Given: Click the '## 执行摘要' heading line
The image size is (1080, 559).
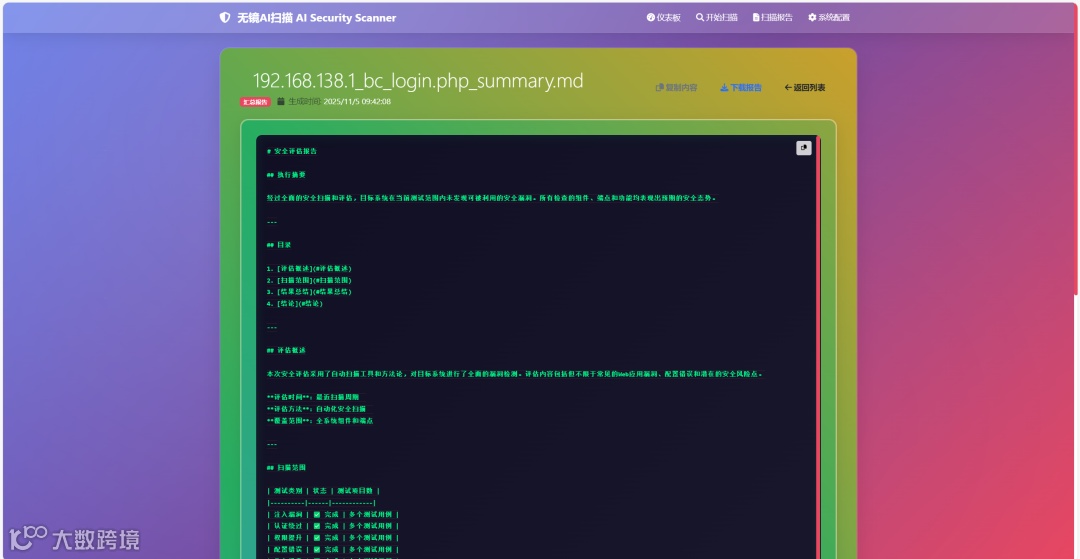Looking at the screenshot, I should coord(286,175).
